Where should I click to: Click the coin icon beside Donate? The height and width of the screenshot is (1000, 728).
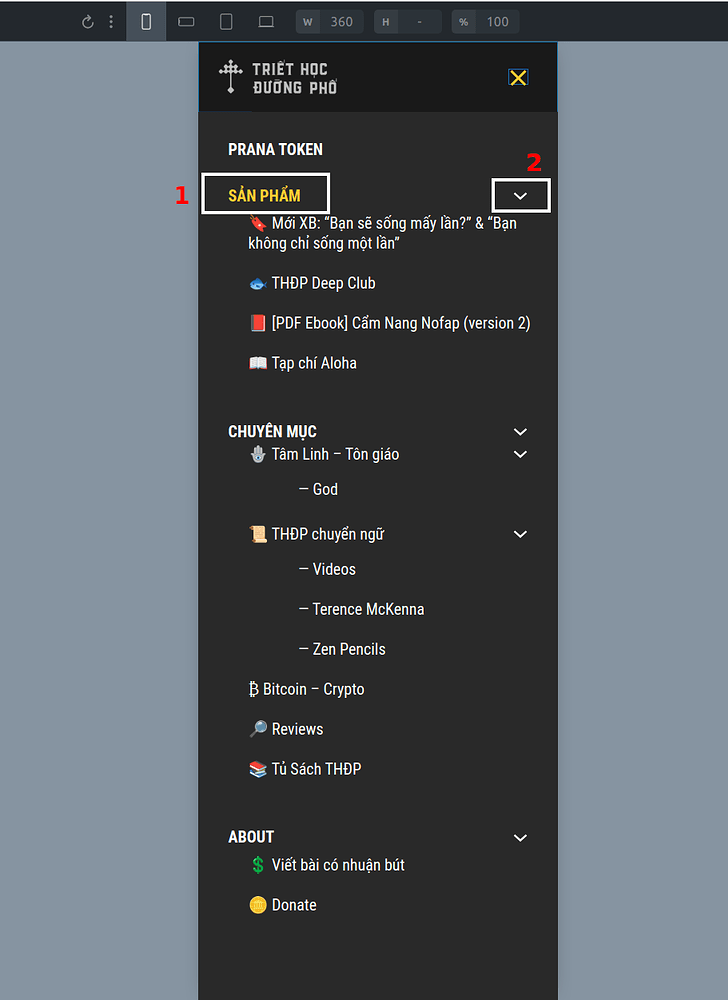(257, 905)
